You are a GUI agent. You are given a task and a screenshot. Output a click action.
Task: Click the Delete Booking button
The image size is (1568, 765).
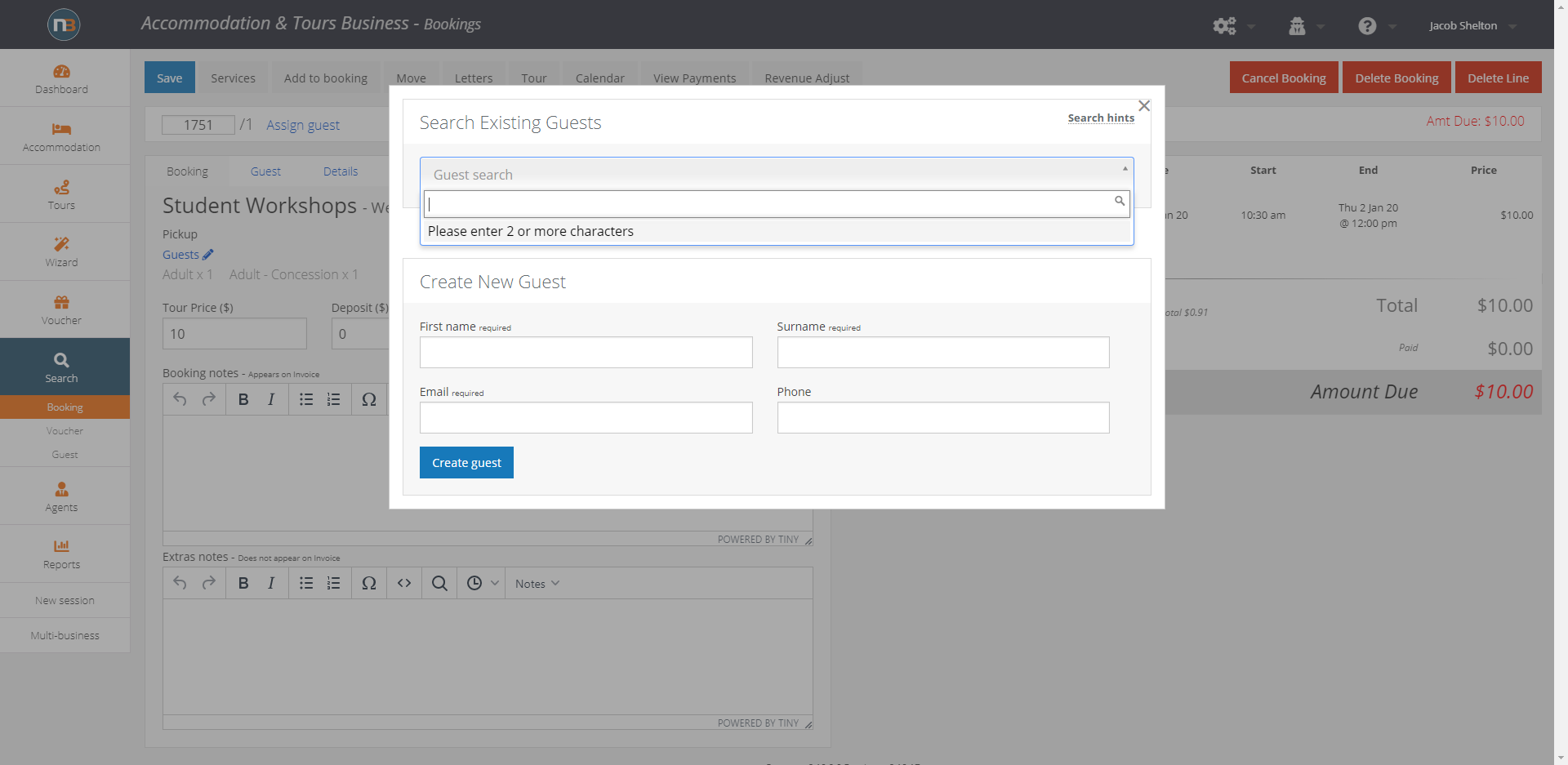tap(1396, 78)
